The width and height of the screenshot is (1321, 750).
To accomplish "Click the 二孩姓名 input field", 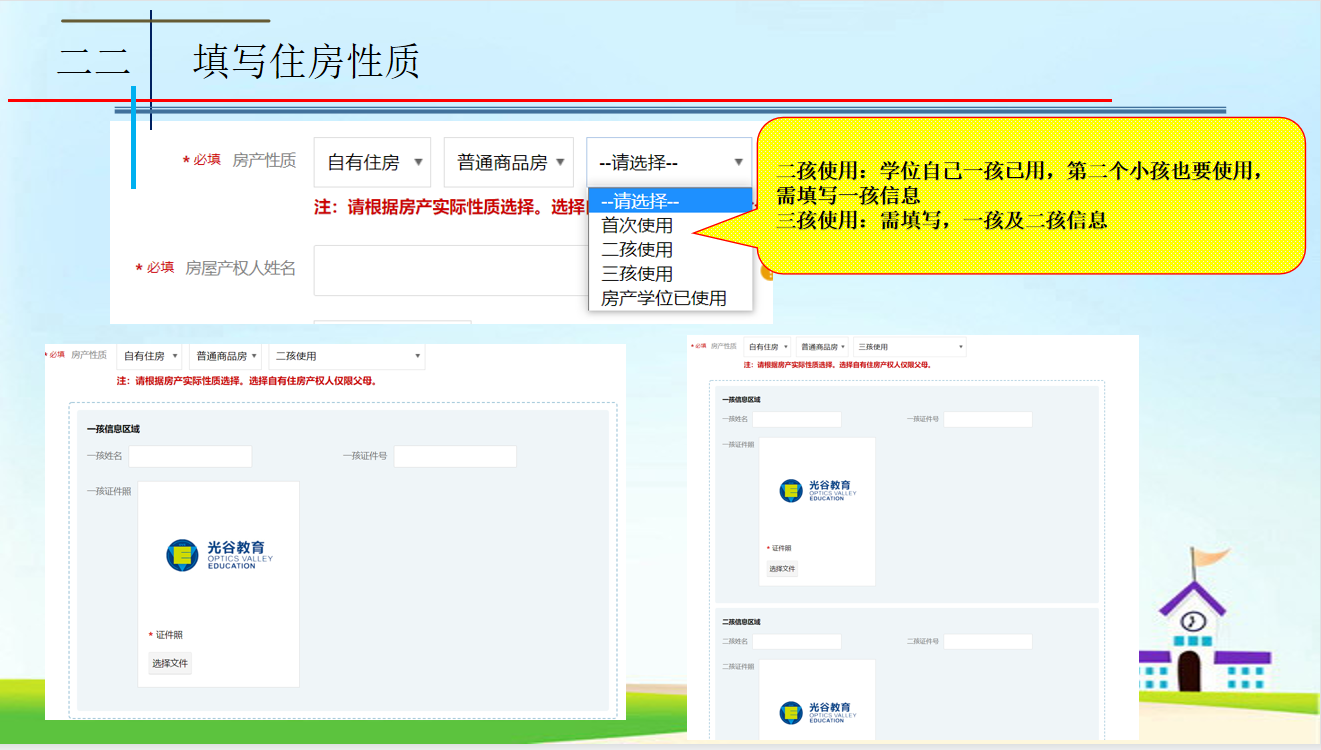I will pos(796,642).
